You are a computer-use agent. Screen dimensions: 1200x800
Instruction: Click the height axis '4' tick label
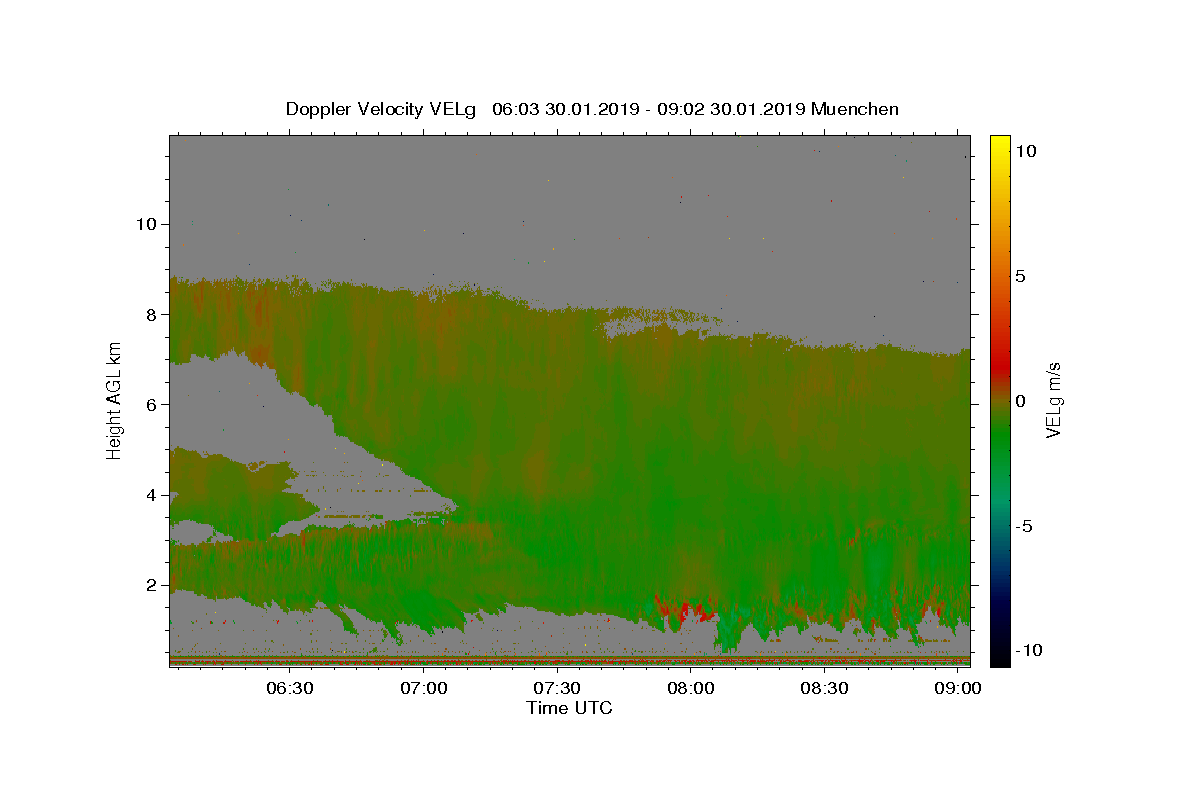tap(150, 495)
